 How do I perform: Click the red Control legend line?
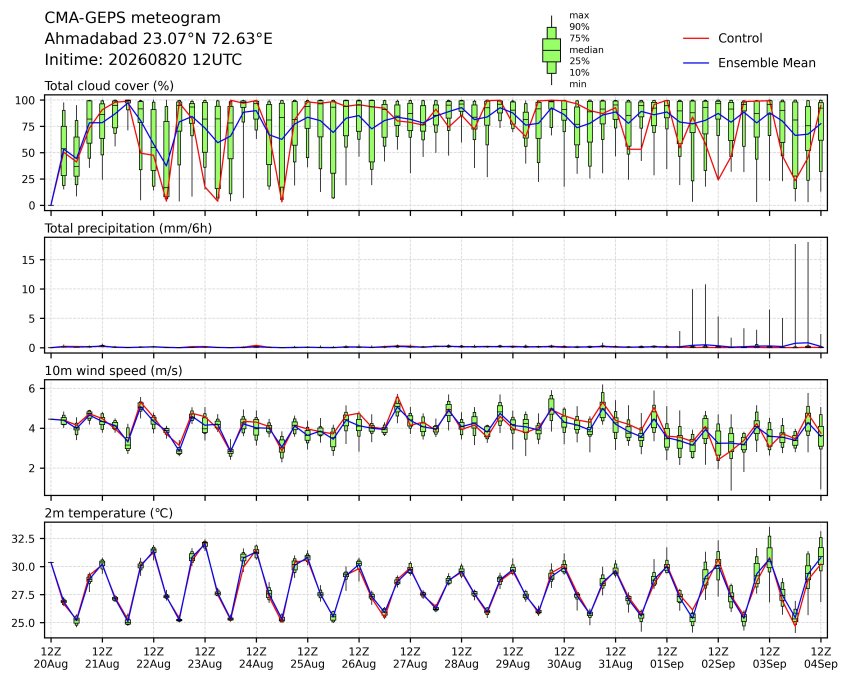click(696, 38)
